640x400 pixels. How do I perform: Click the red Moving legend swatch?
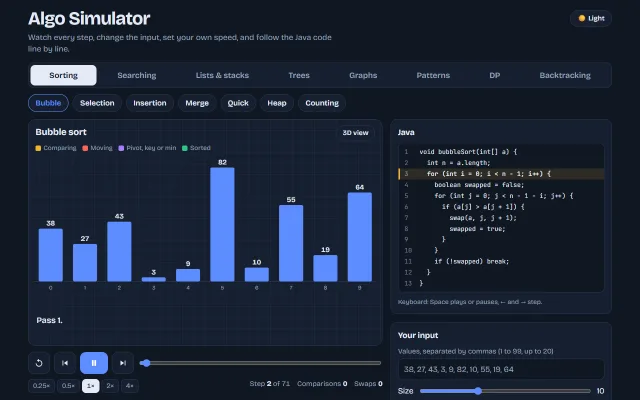85,148
